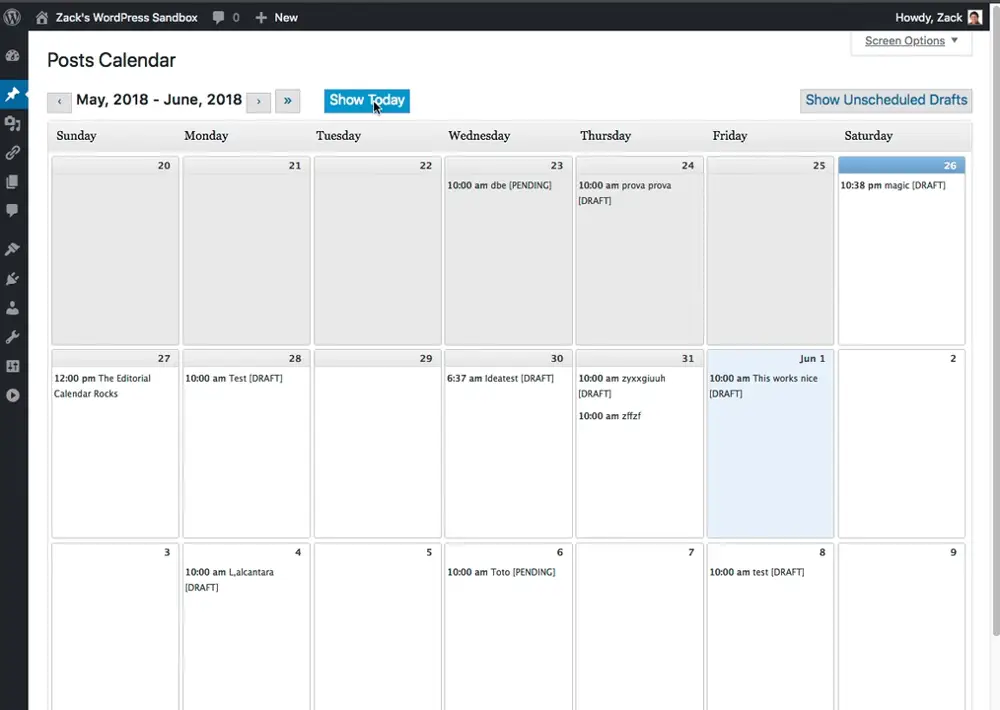Open the WordPress logo menu

[x=13, y=17]
